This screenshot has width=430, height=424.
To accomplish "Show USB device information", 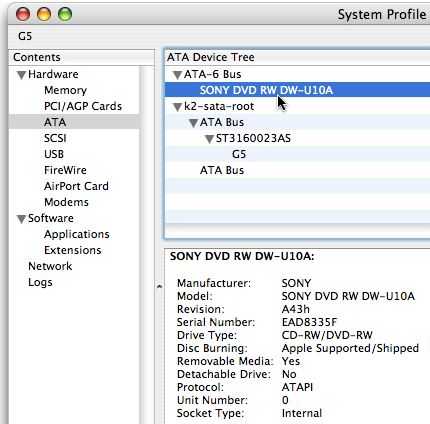I will click(x=54, y=154).
